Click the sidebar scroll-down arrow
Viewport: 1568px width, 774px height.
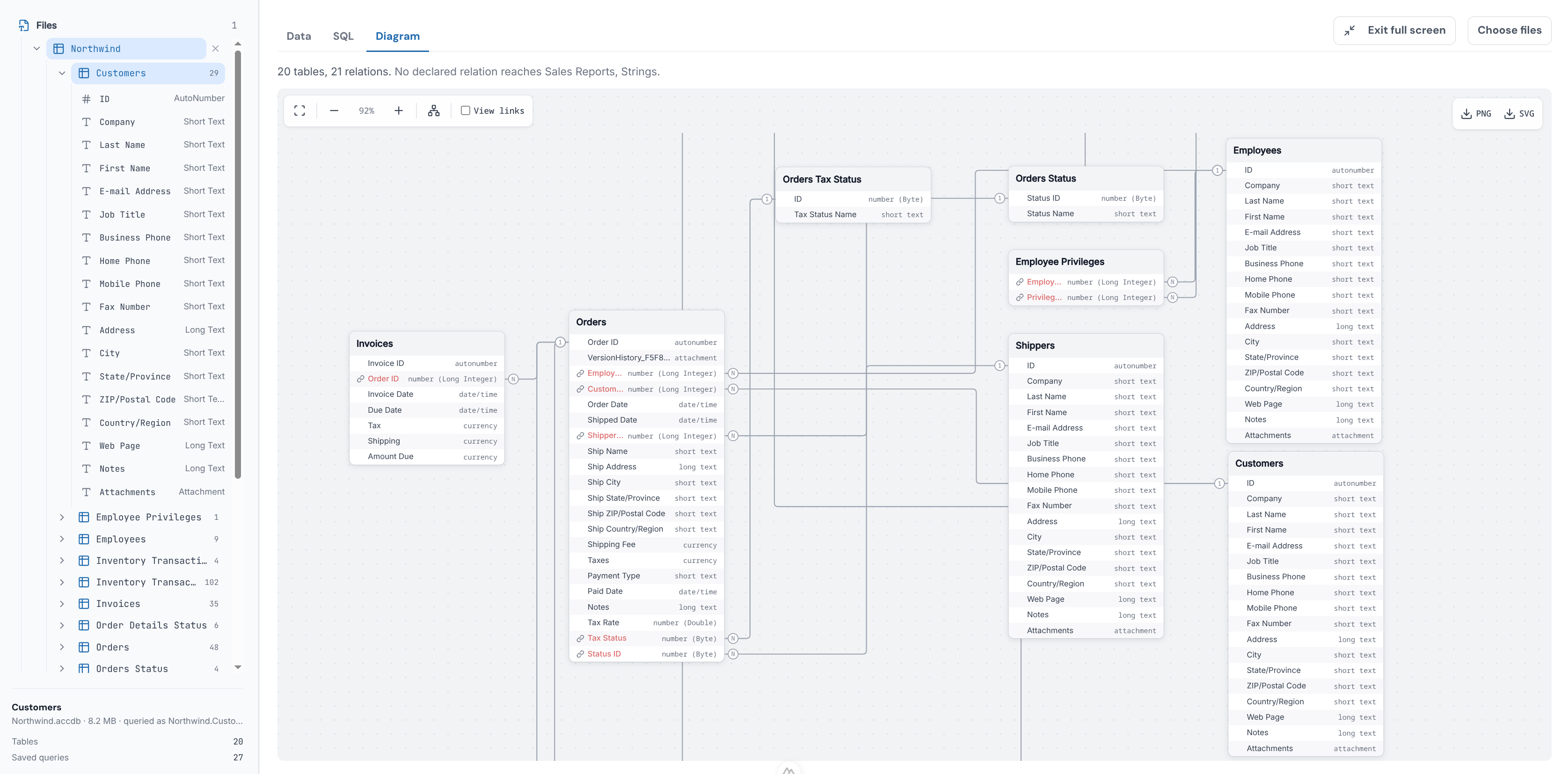click(238, 667)
